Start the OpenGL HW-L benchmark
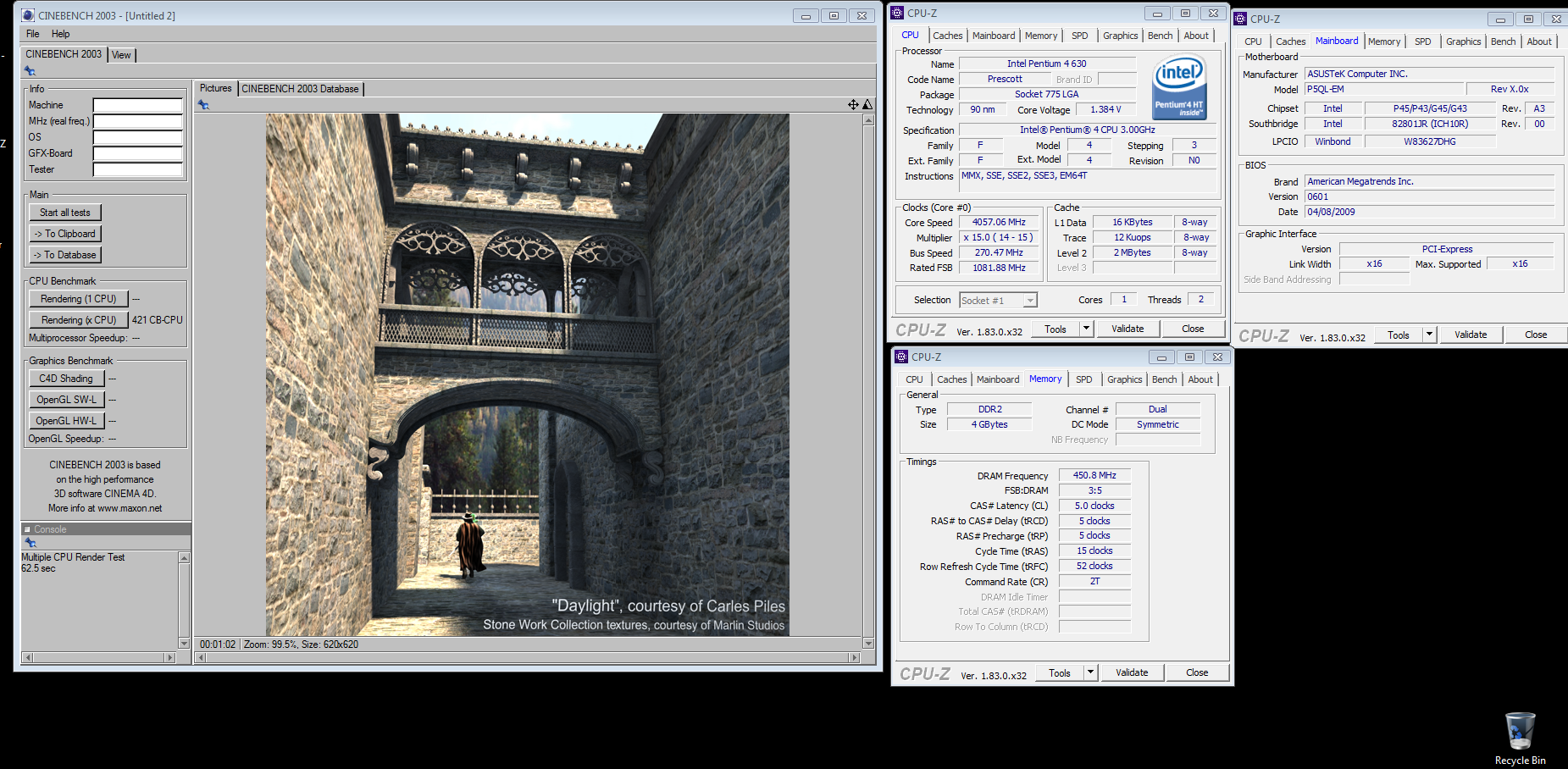Viewport: 1568px width, 769px height. (67, 421)
